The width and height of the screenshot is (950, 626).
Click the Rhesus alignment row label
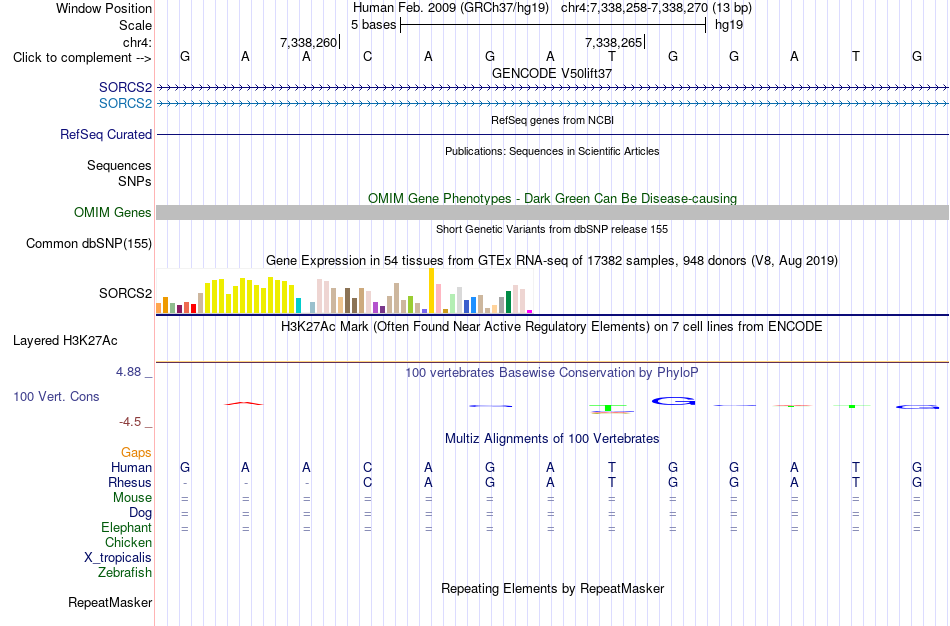[130, 483]
